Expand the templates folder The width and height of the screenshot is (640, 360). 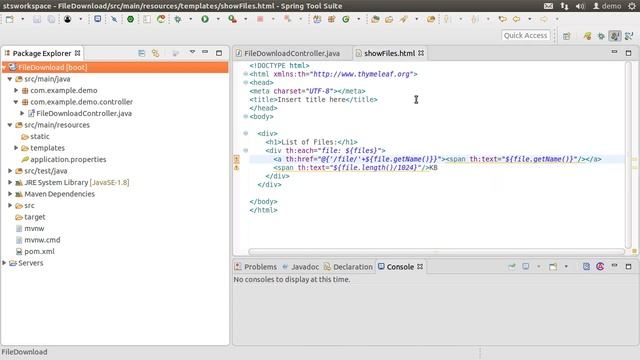(x=16, y=148)
